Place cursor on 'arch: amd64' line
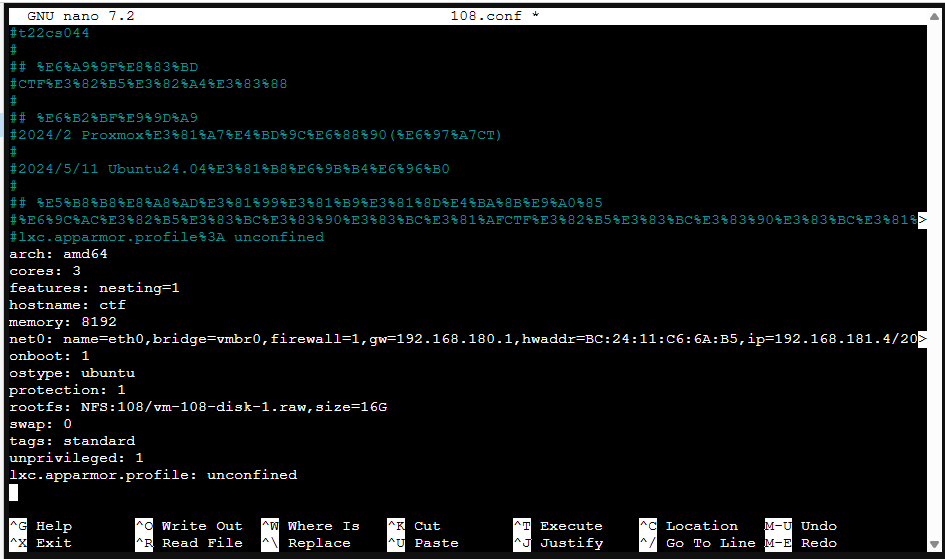The image size is (945, 559). tap(58, 254)
